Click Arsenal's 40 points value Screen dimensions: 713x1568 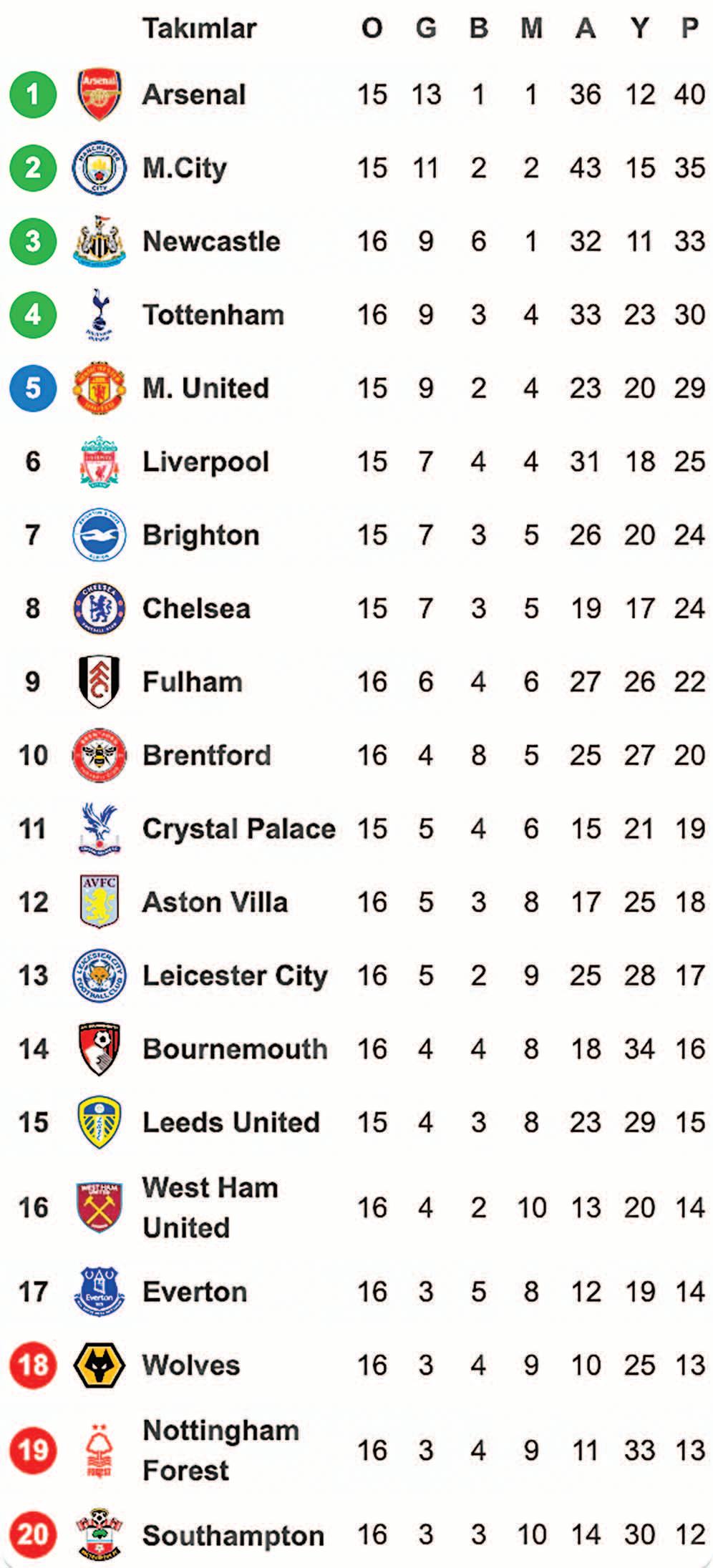pos(689,94)
